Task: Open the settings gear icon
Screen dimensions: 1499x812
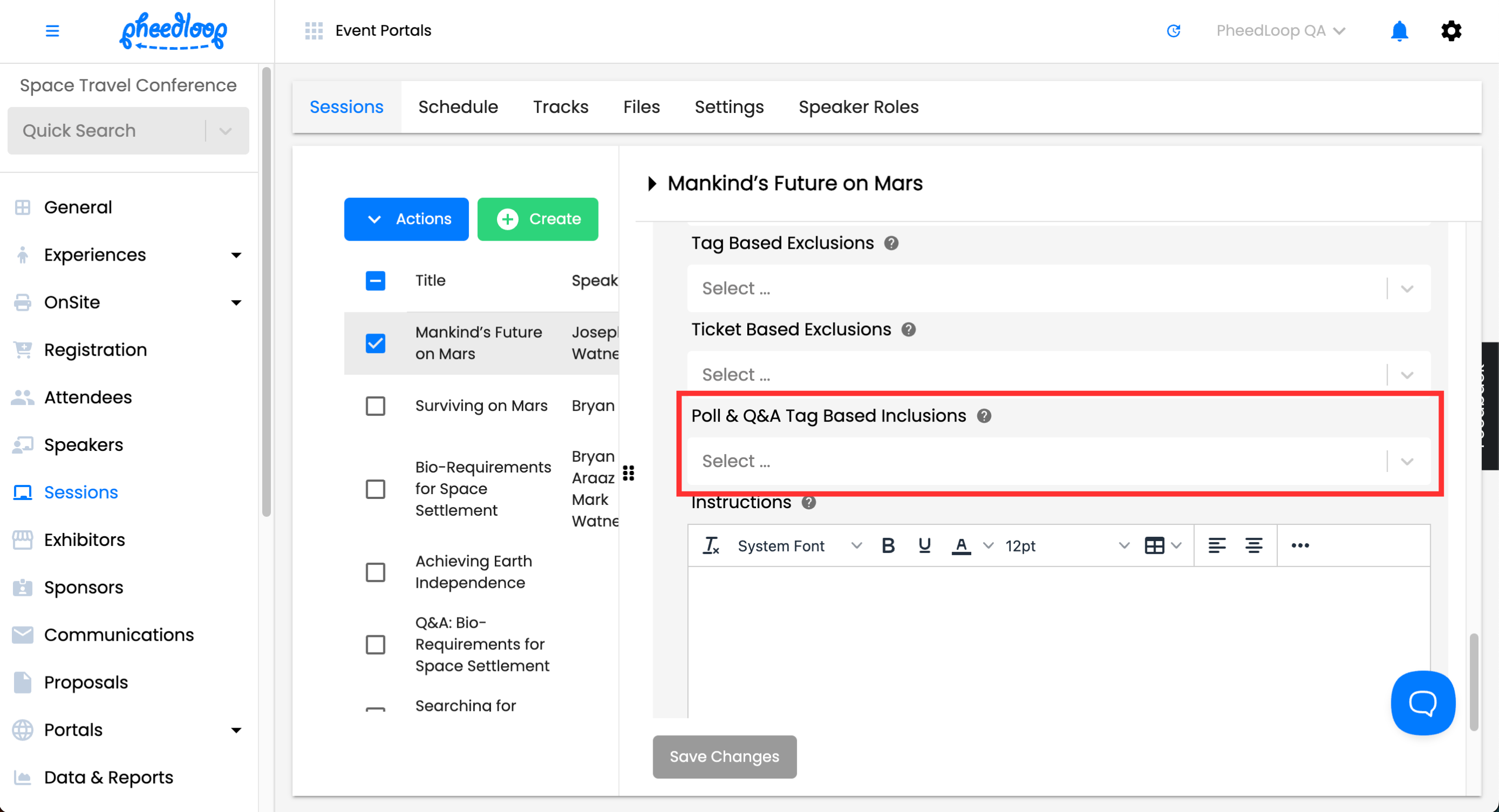Action: [1451, 31]
